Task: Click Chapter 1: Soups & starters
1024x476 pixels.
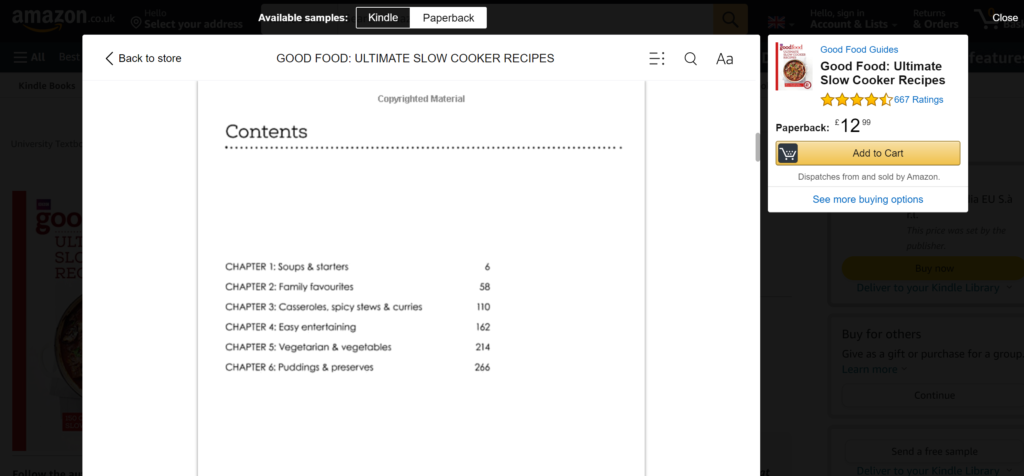Action: point(287,266)
